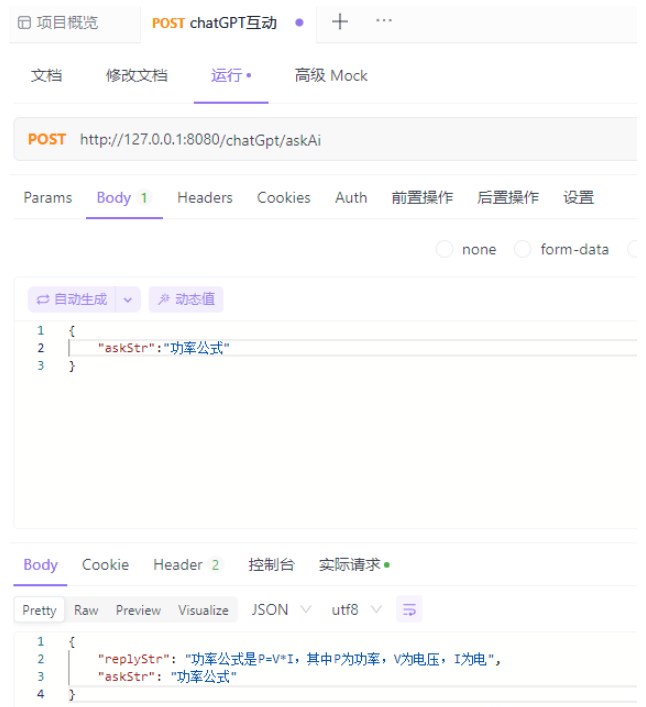
Task: Toggle the word wrap icon
Action: pos(409,609)
